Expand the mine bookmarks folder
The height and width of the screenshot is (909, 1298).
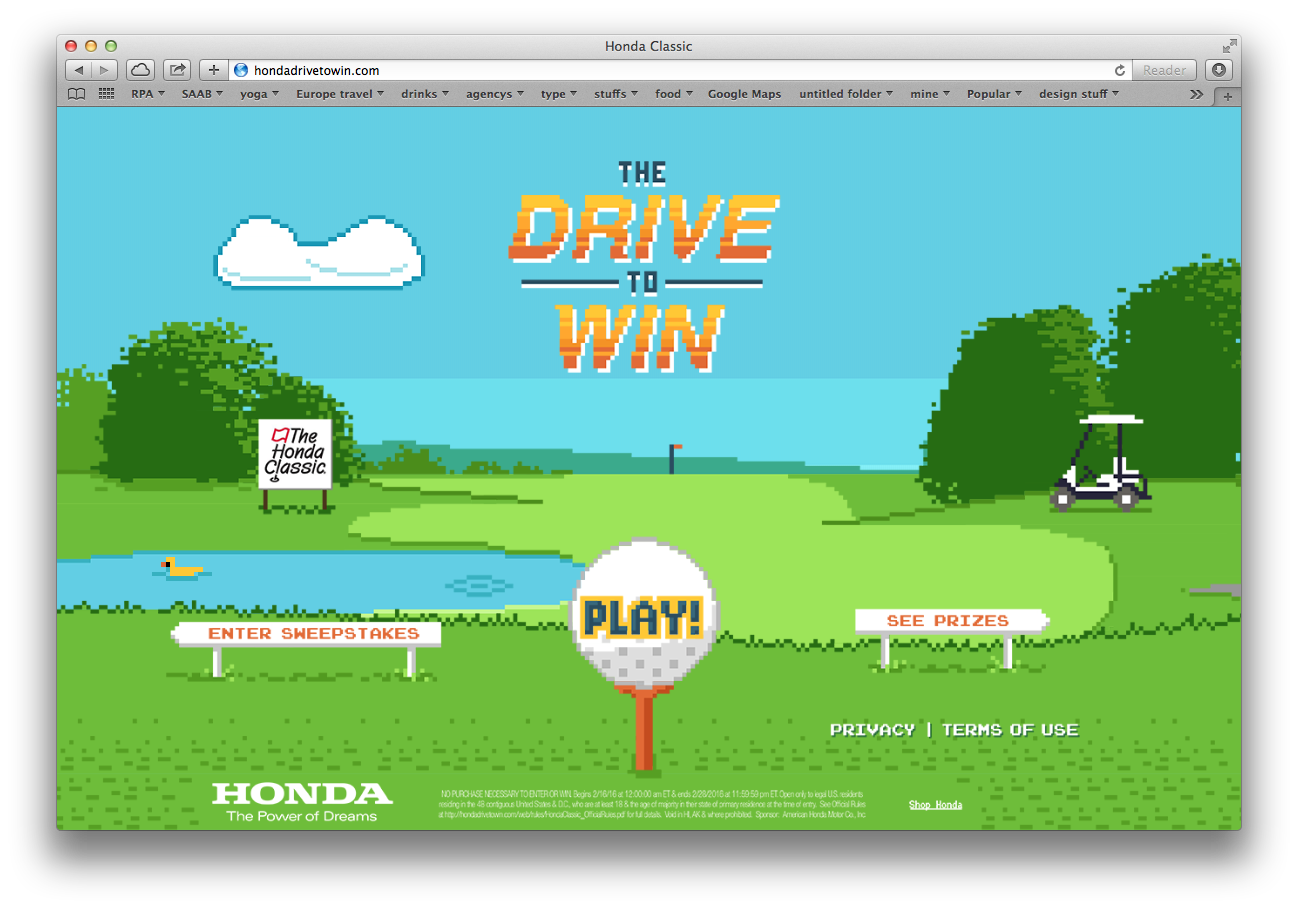click(x=930, y=94)
